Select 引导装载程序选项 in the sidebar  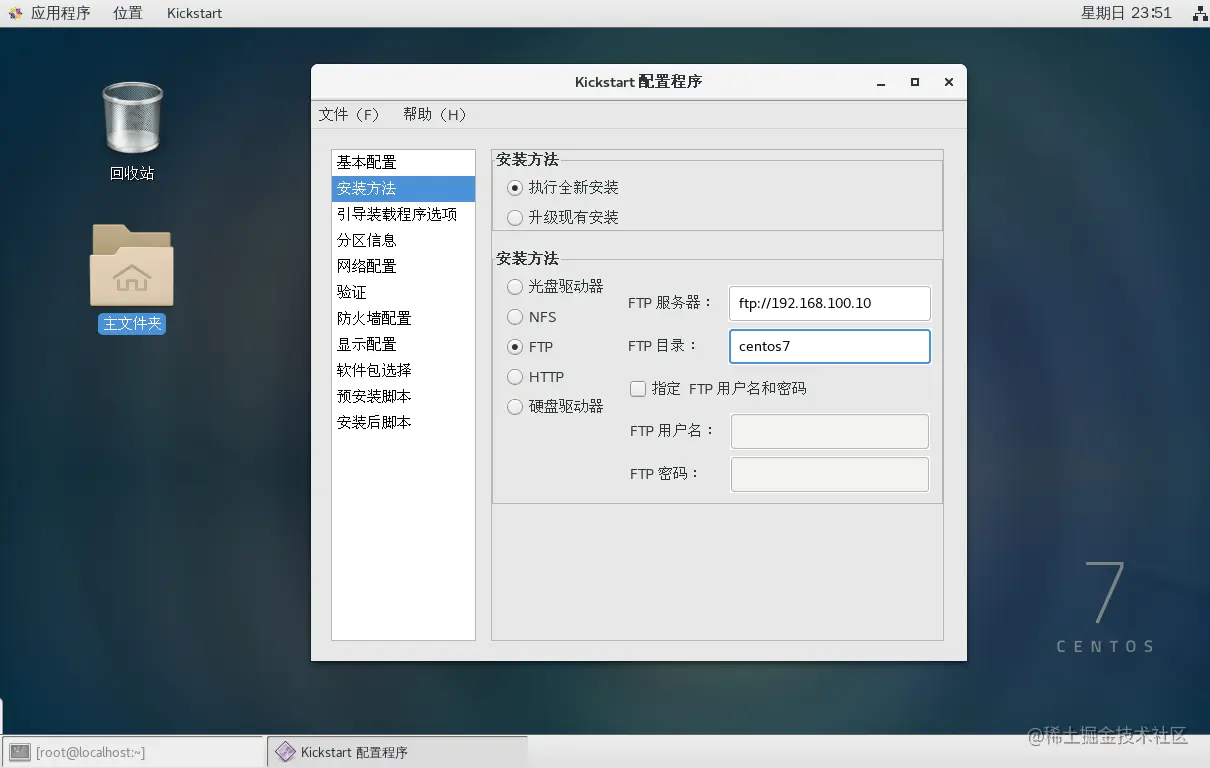(403, 214)
